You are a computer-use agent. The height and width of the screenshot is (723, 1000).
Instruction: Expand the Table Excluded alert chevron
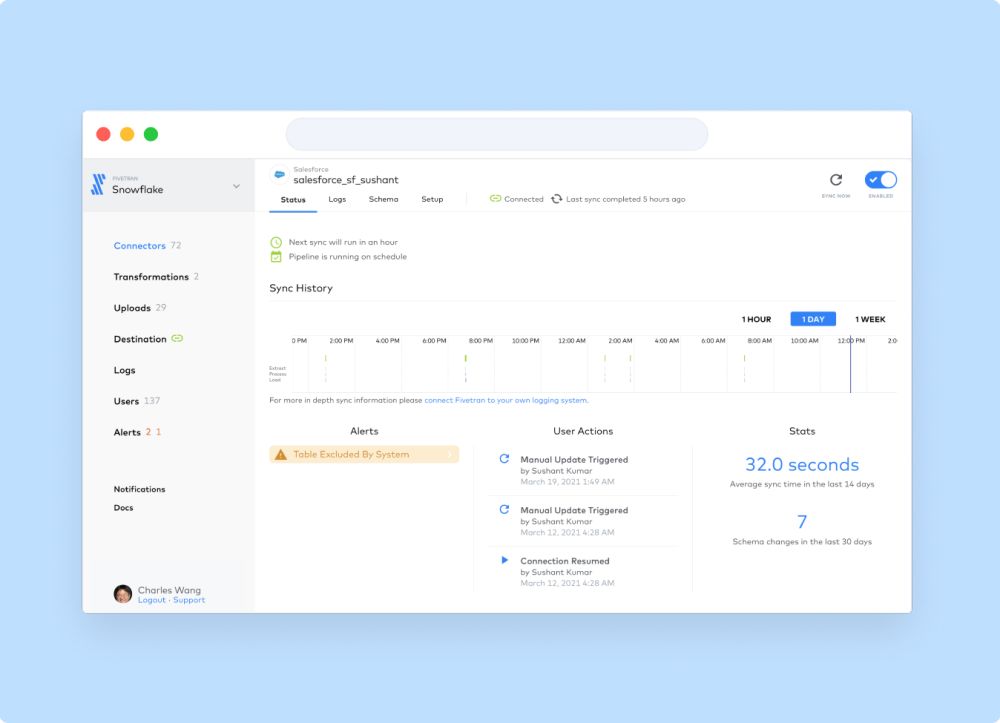coord(450,454)
